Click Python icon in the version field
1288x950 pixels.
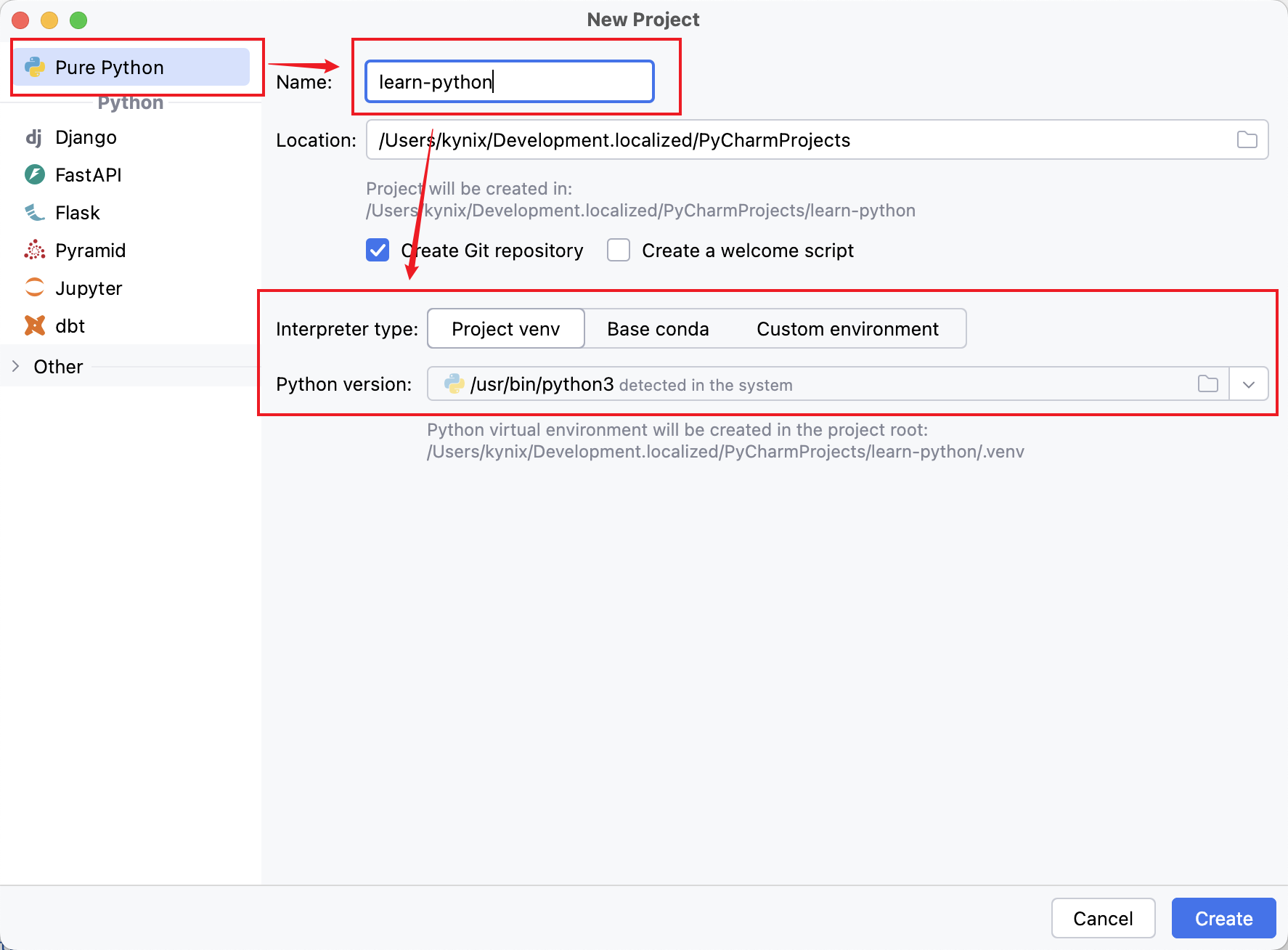455,383
